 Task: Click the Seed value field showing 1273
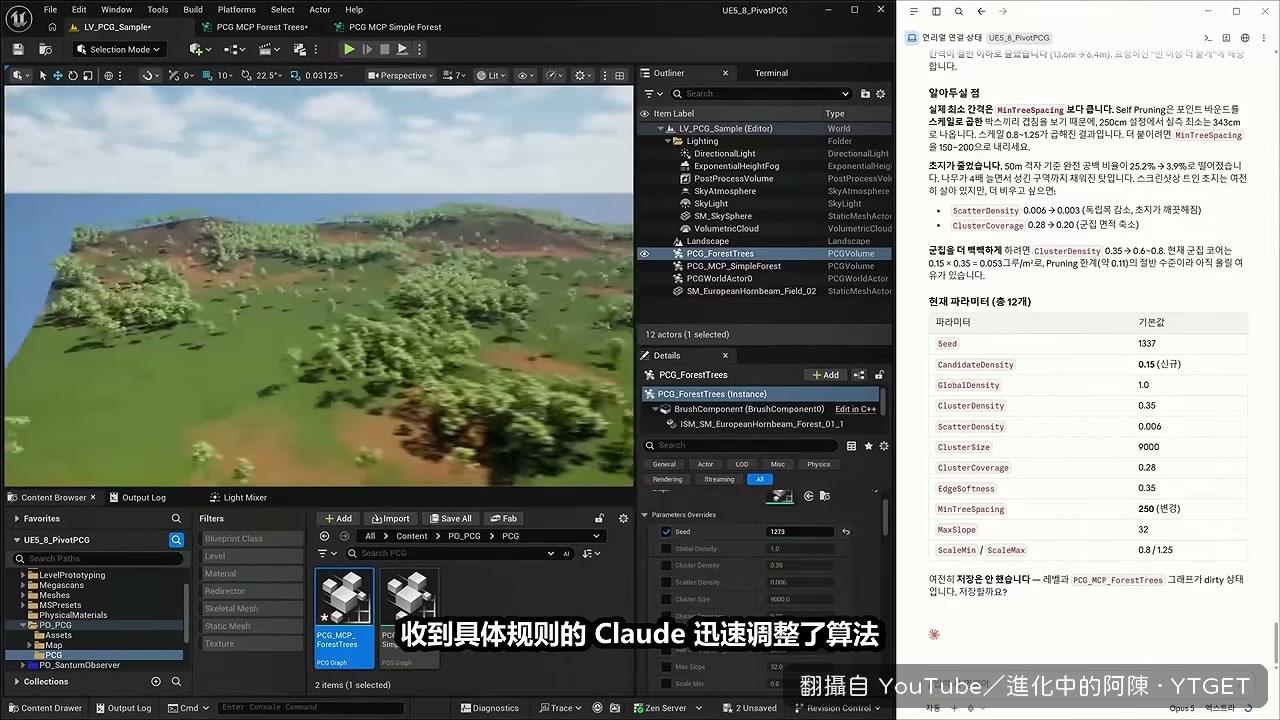[x=799, y=532]
